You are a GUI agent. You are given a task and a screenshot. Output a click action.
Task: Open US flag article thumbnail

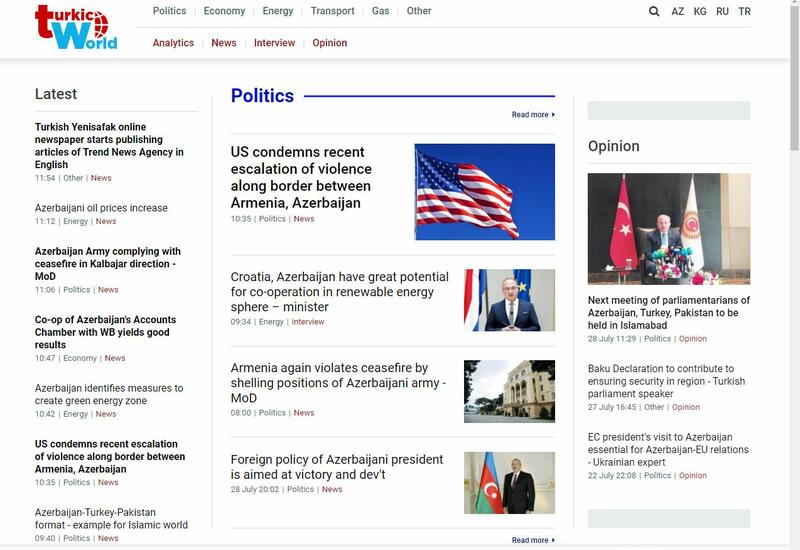pos(485,192)
